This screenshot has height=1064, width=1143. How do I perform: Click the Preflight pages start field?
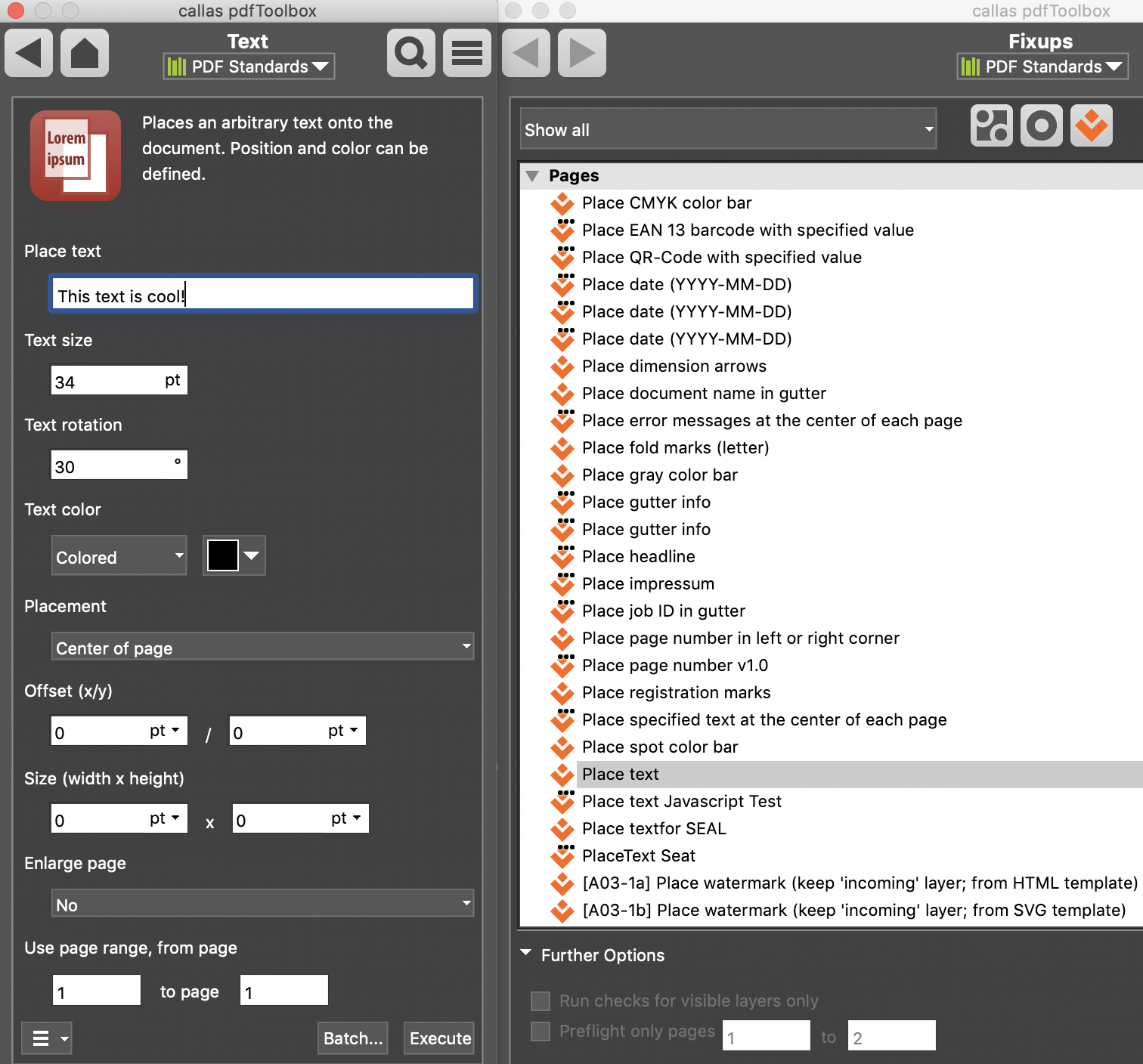(x=767, y=1035)
